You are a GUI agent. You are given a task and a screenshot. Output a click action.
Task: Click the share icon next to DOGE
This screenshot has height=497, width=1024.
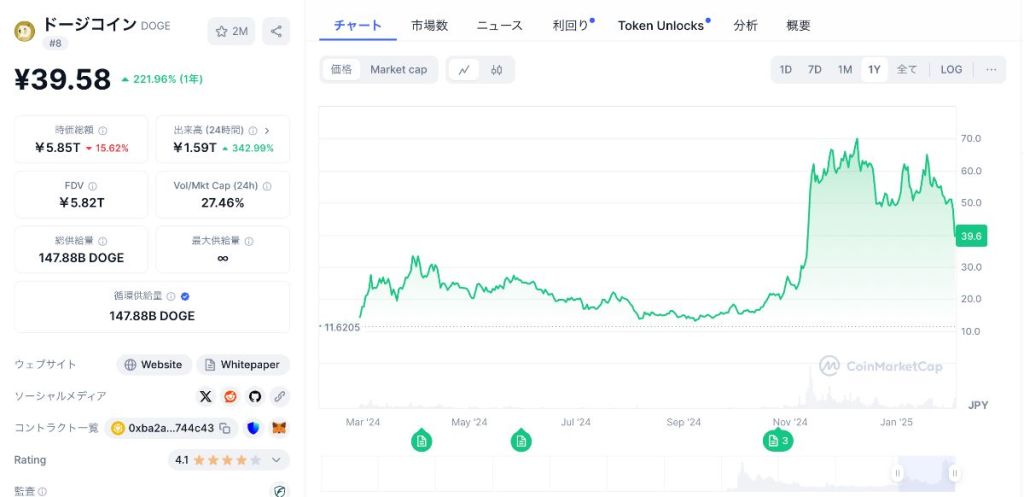point(276,31)
